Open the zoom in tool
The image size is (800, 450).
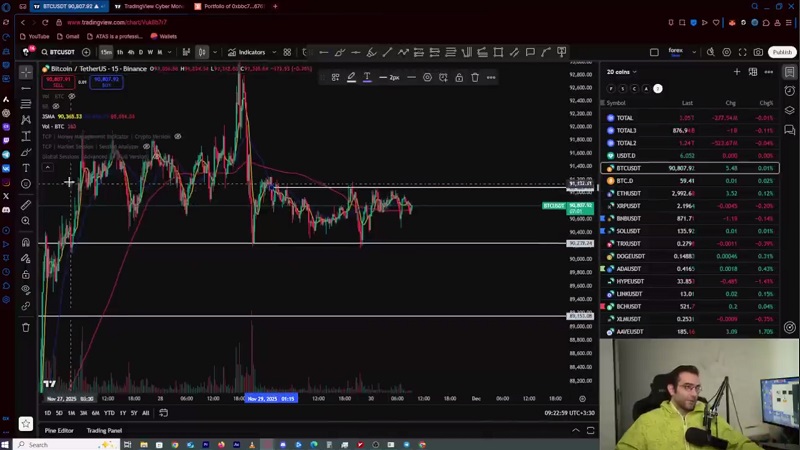26,221
